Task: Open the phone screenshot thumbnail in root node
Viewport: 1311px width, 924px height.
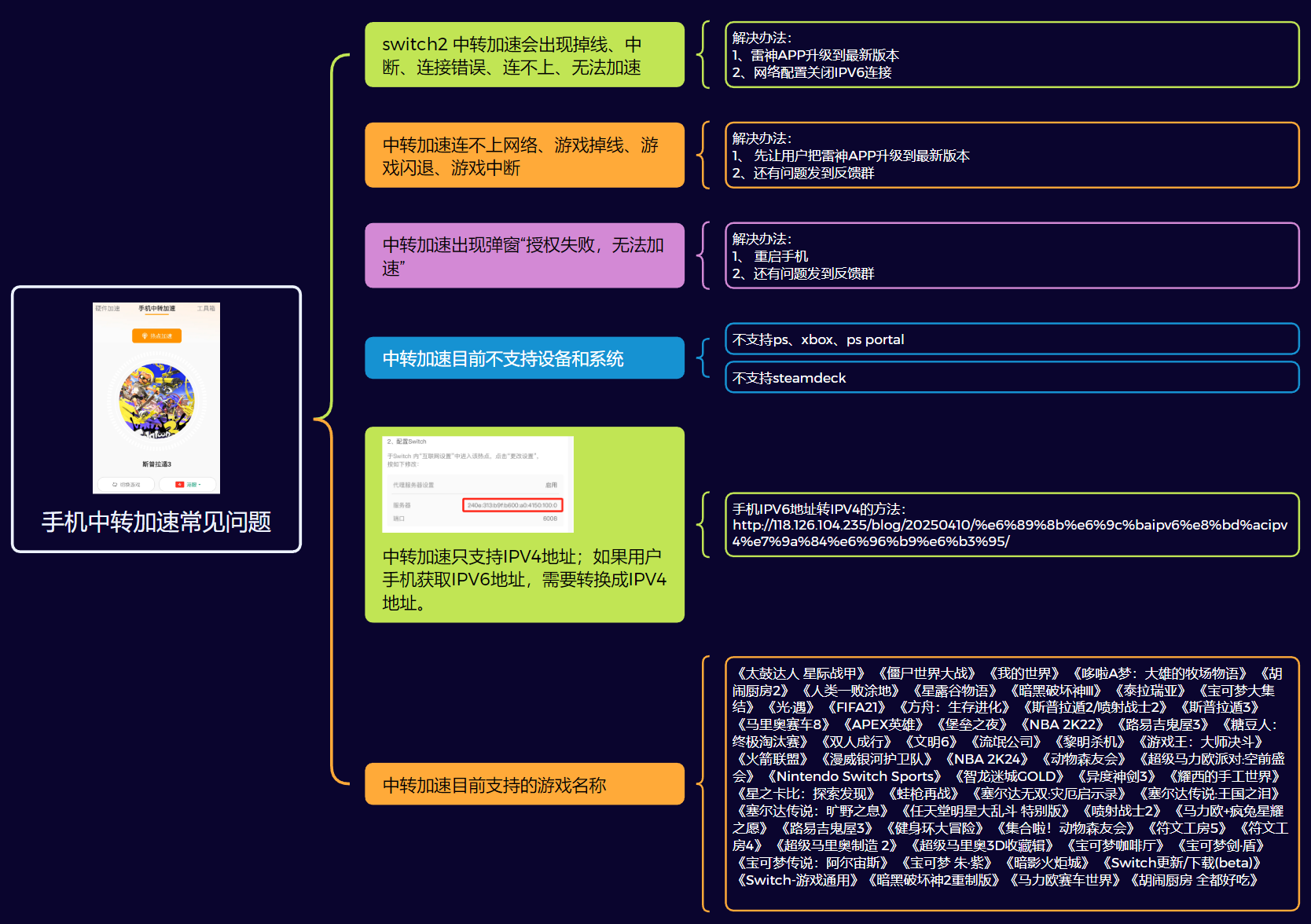Action: [156, 398]
